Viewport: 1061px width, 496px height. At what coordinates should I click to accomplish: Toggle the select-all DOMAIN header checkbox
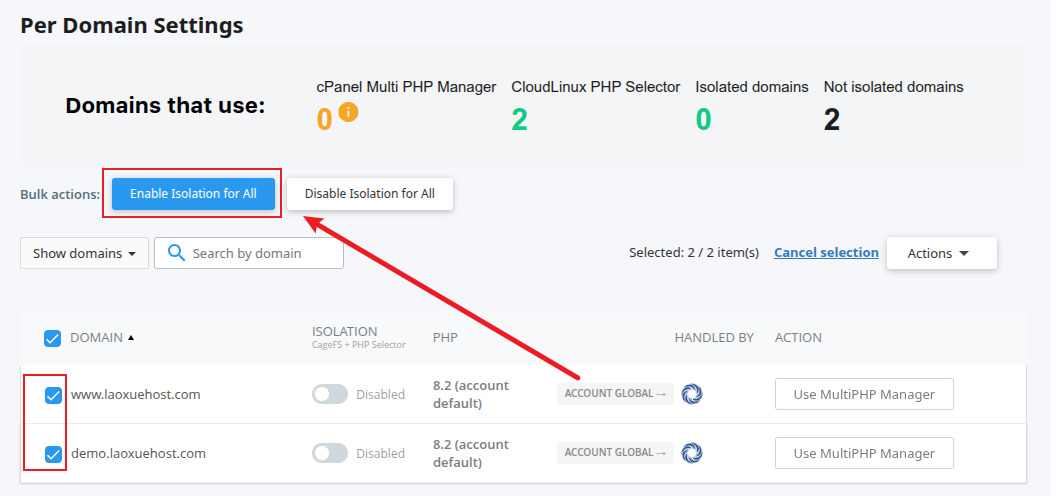pos(53,338)
